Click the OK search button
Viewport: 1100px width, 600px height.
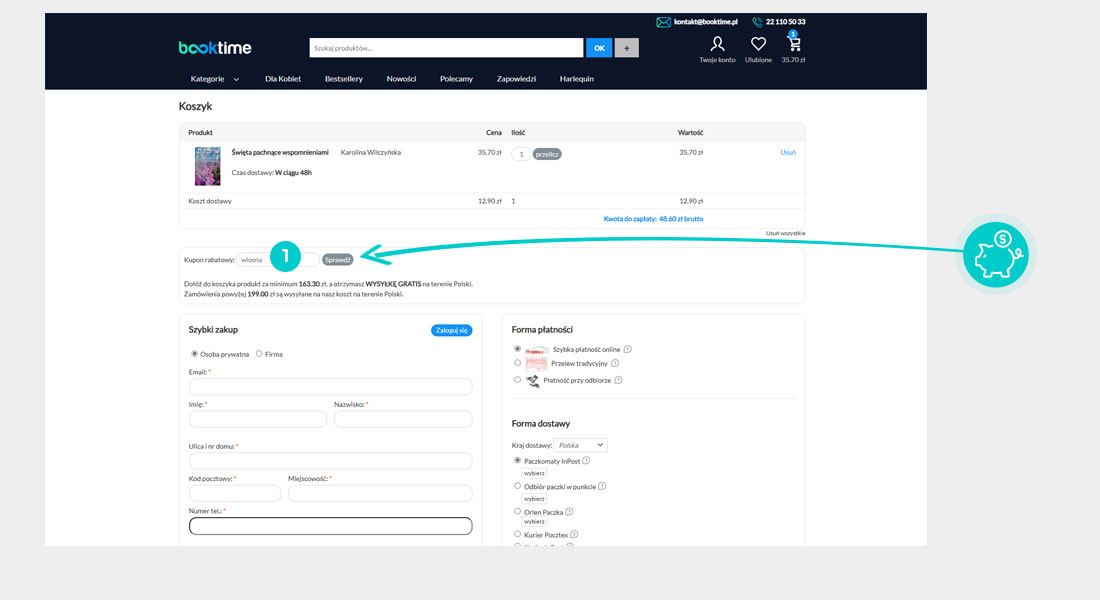point(599,48)
